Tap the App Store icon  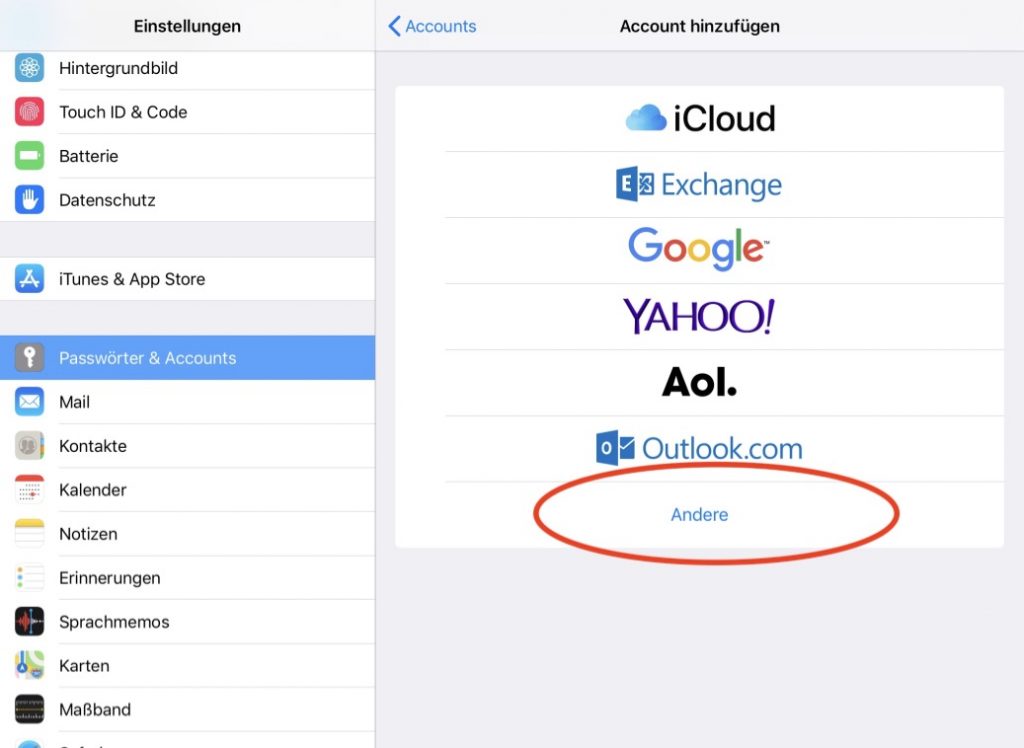(x=29, y=279)
